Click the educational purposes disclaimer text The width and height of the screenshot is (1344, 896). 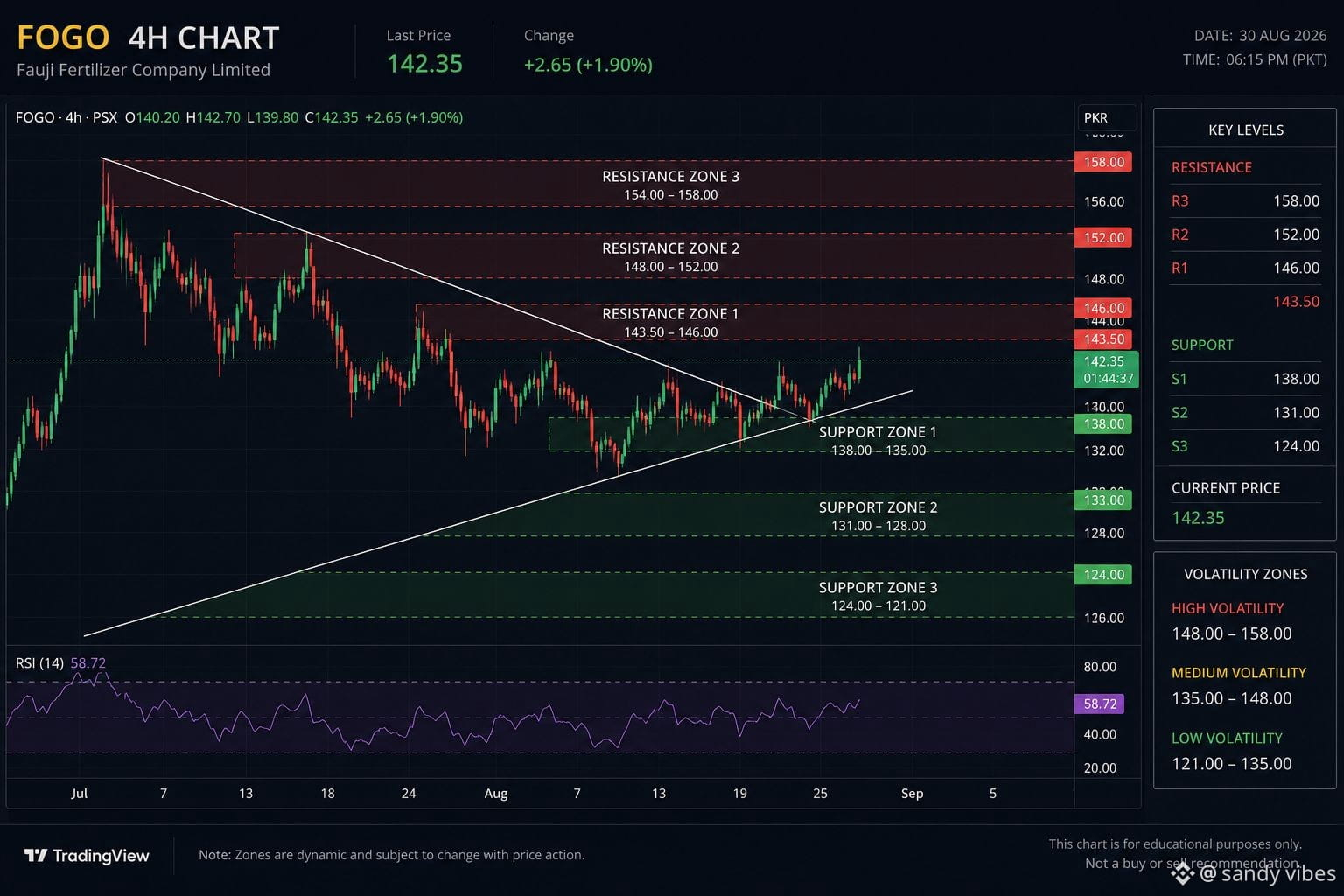tap(1175, 844)
